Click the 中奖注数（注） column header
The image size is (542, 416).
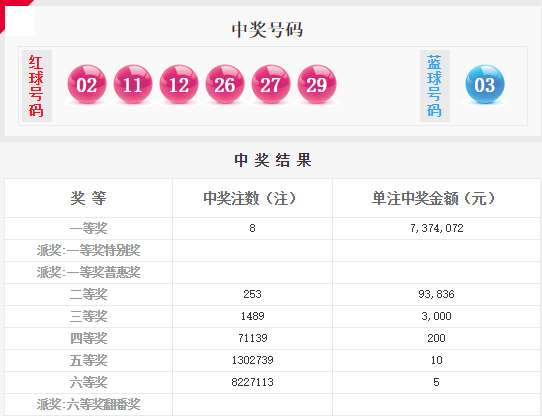[x=250, y=198]
